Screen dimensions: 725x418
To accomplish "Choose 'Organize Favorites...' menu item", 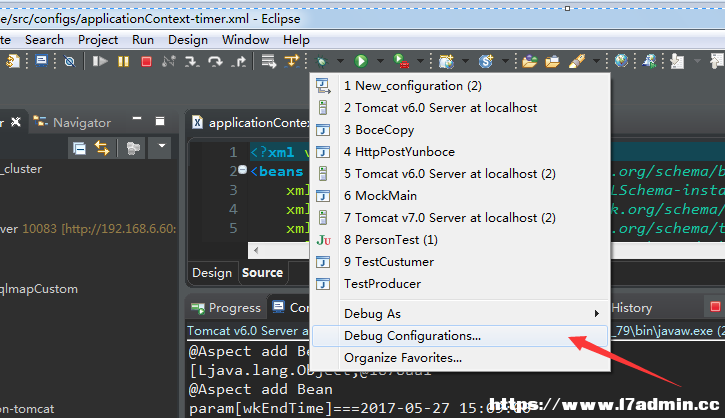I will (x=461, y=358).
